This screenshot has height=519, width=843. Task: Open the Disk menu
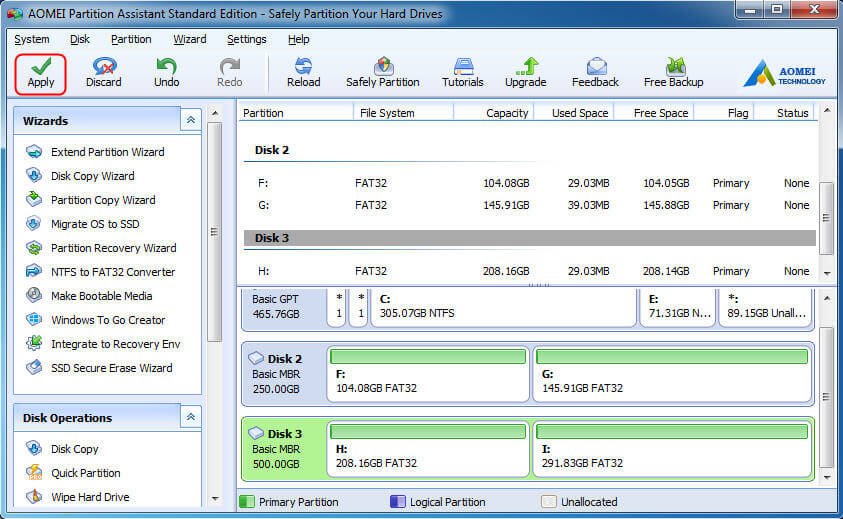(80, 39)
